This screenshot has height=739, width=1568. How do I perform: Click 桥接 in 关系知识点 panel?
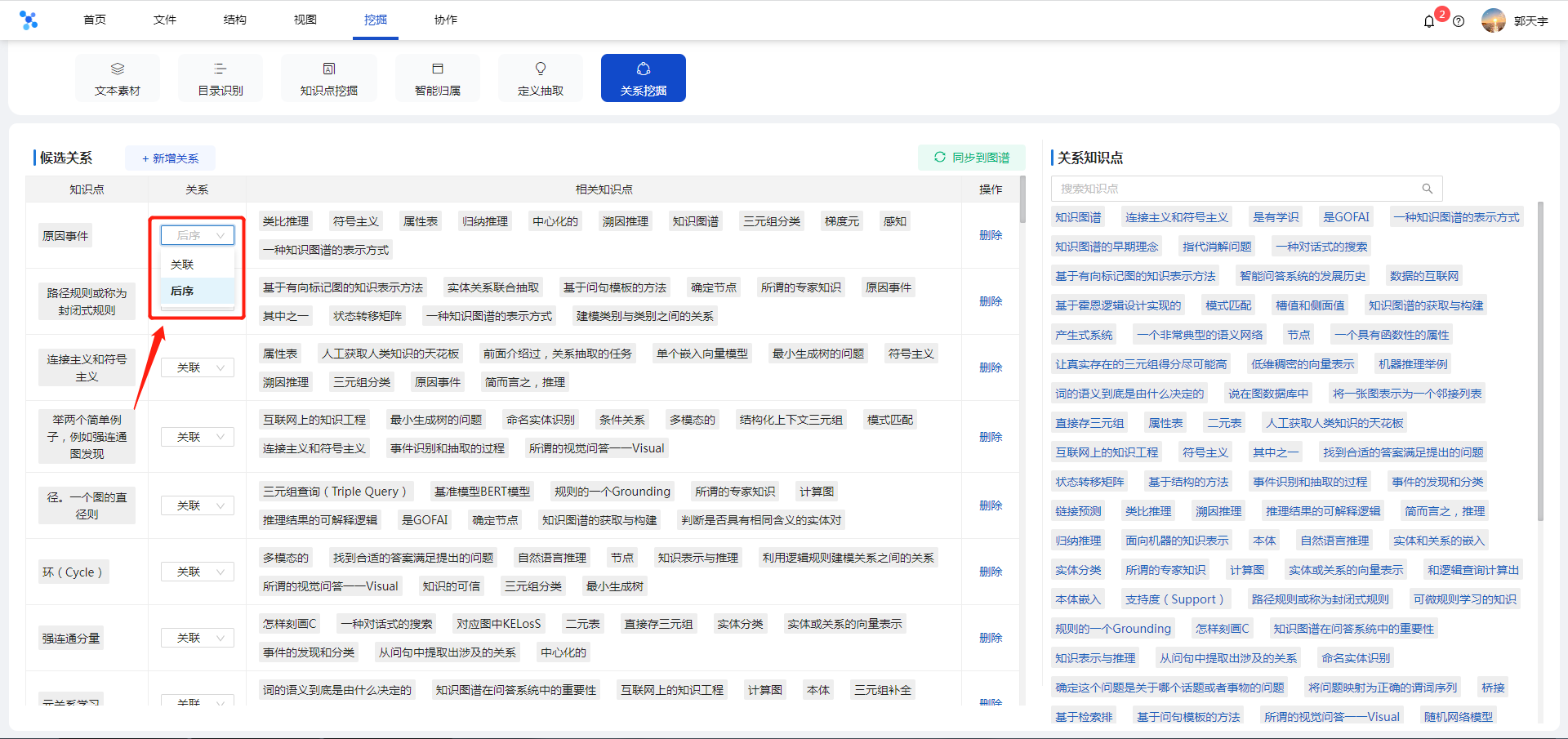(1493, 688)
